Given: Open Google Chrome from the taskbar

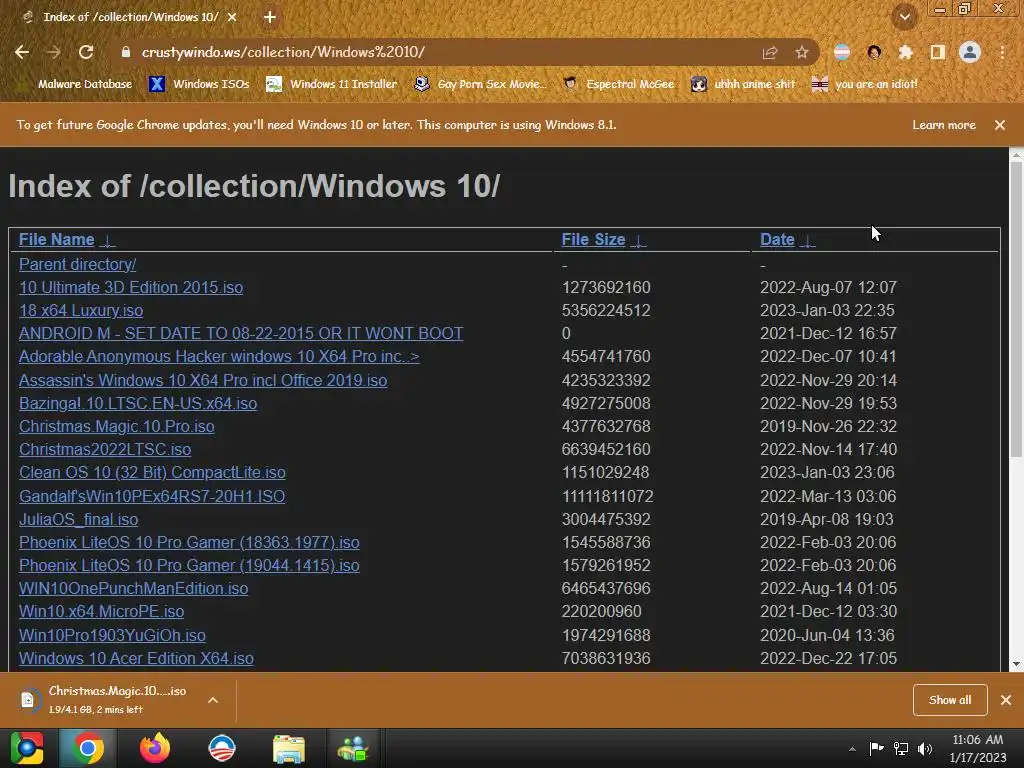Looking at the screenshot, I should pyautogui.click(x=88, y=748).
